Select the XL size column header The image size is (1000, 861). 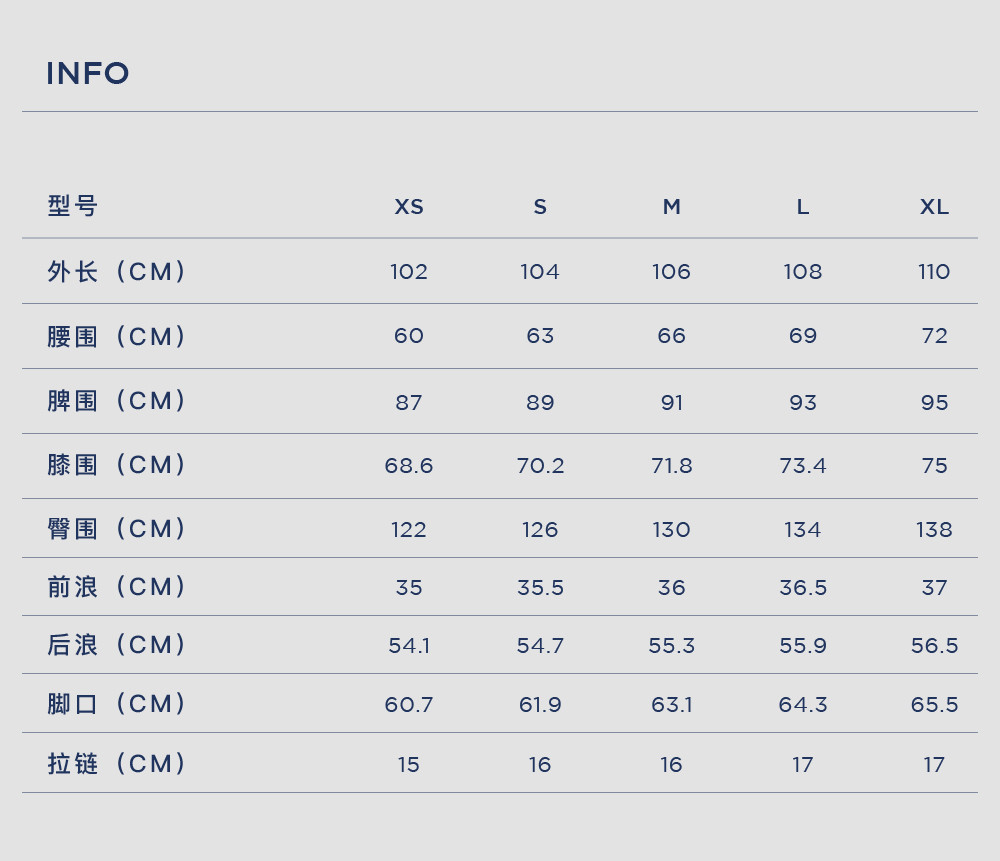(934, 207)
